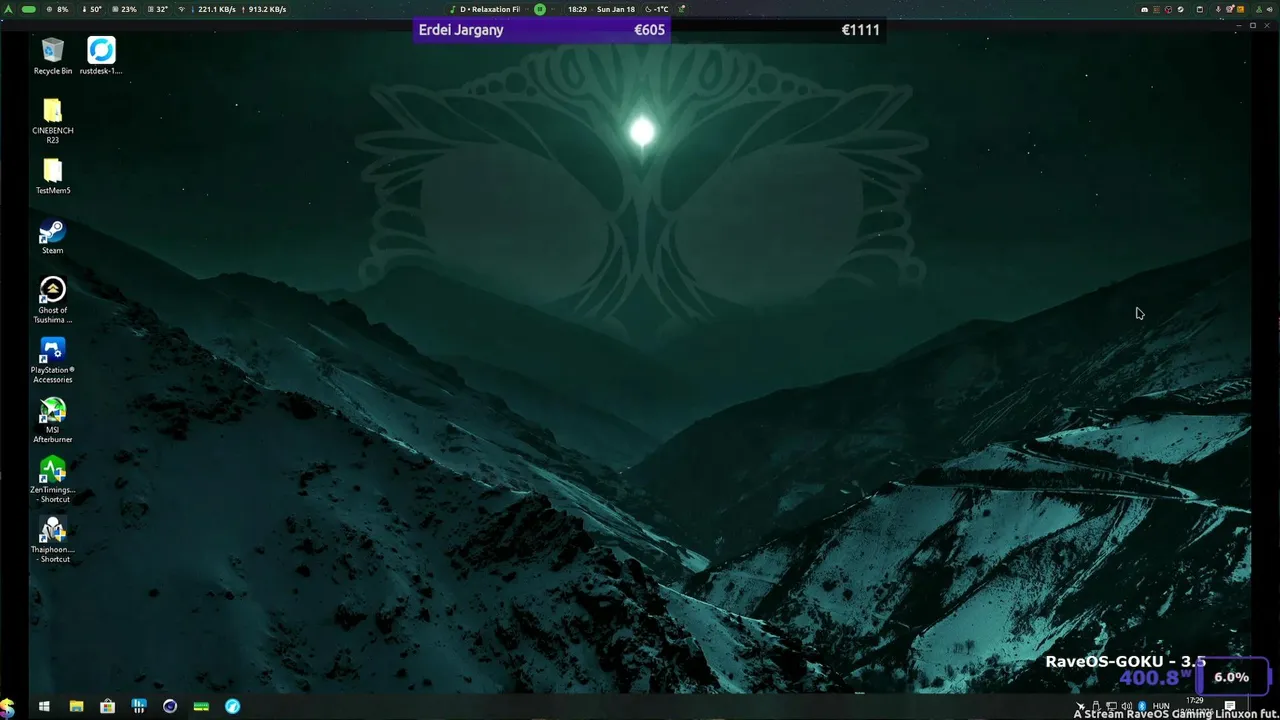Launch the MSI Afterburner shortcut
Image resolution: width=1280 pixels, height=720 pixels.
52,421
